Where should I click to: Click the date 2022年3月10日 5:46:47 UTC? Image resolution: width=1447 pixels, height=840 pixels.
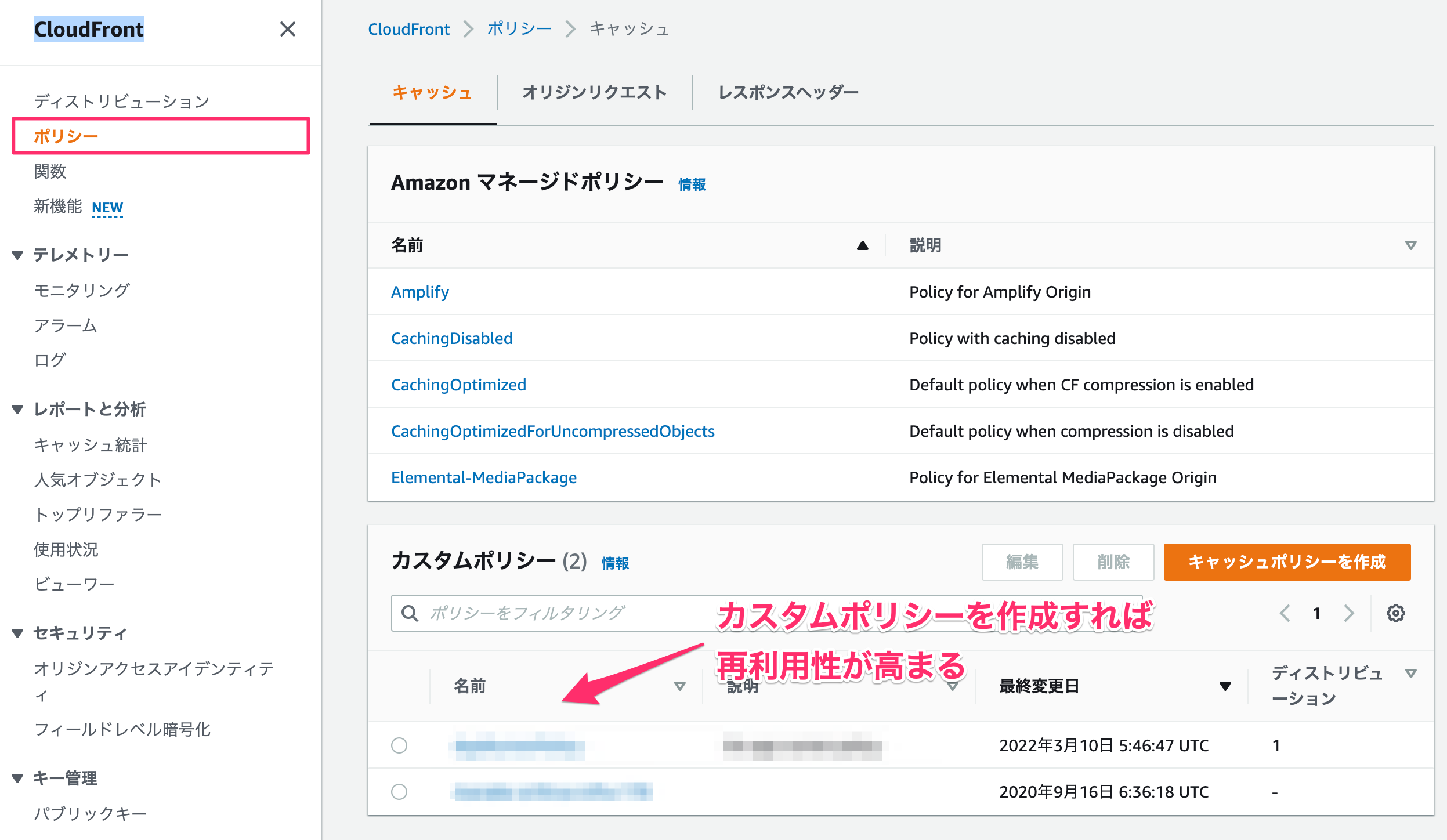(1104, 745)
